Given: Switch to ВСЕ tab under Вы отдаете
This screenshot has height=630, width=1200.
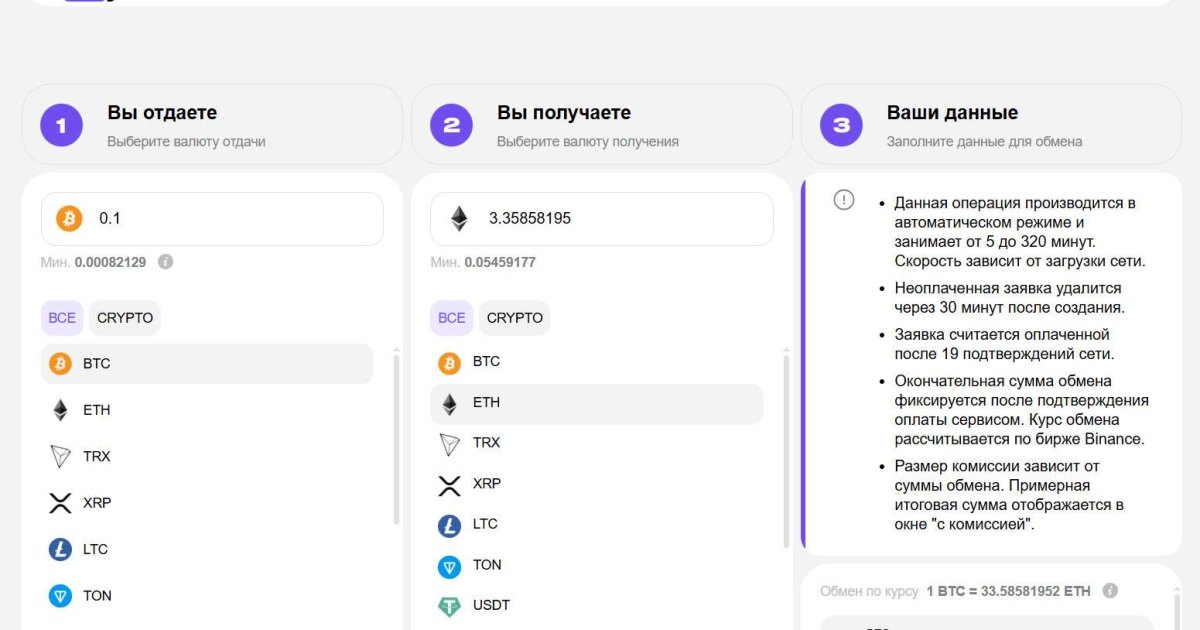Looking at the screenshot, I should coord(62,318).
